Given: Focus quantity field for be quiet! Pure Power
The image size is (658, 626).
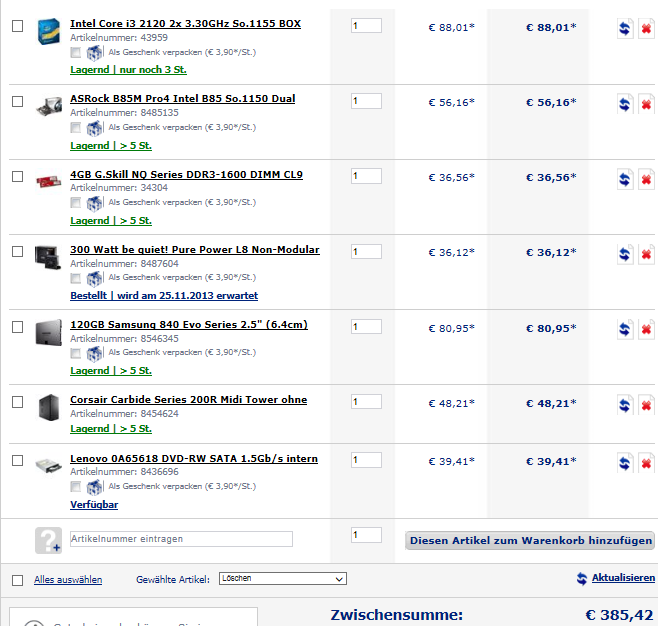Looking at the screenshot, I should coord(366,252).
